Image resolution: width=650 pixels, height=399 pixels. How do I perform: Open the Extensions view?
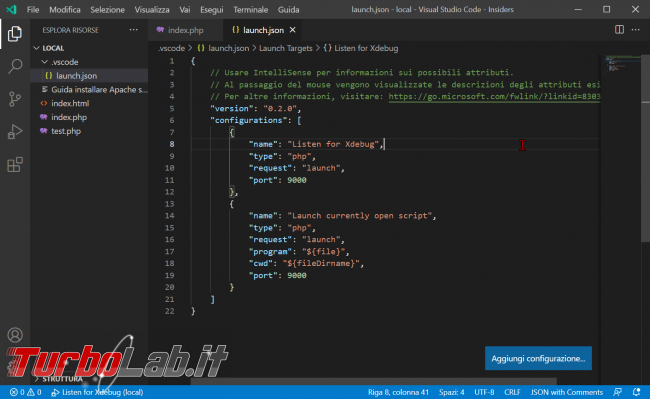tap(15, 165)
